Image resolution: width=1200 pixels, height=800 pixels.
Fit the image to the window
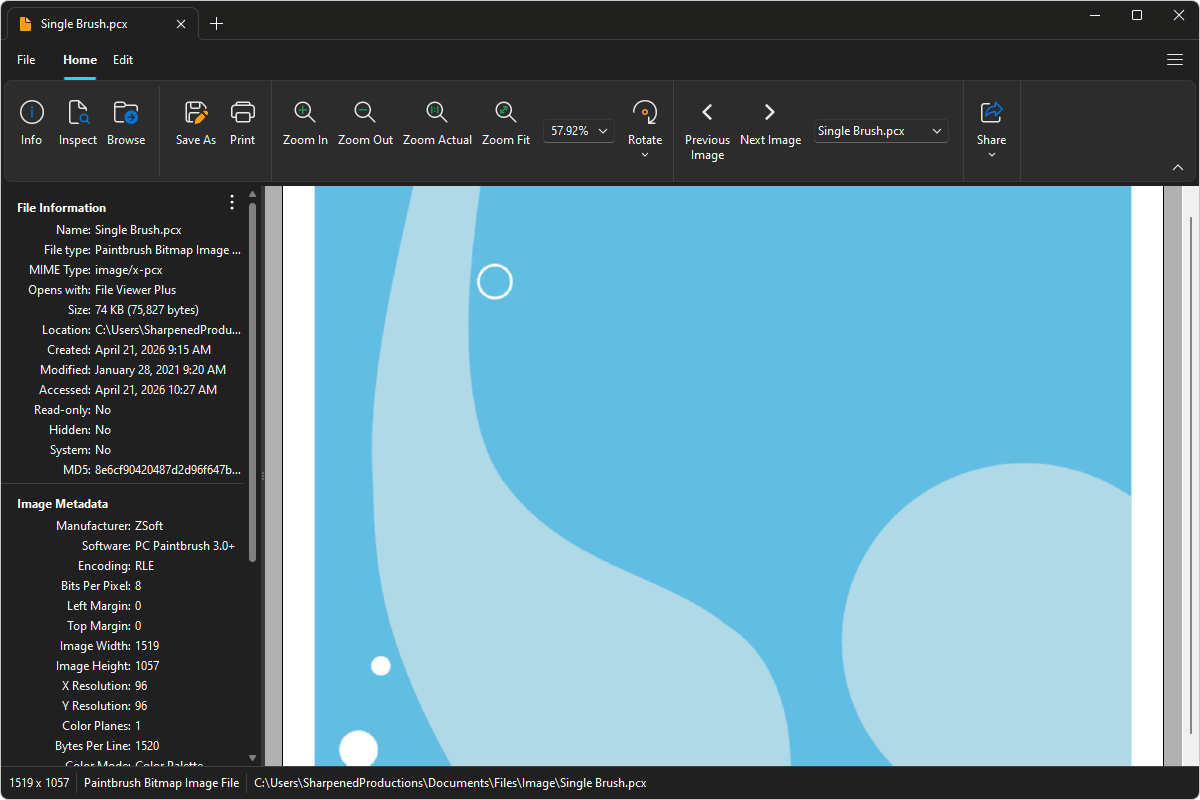click(505, 122)
